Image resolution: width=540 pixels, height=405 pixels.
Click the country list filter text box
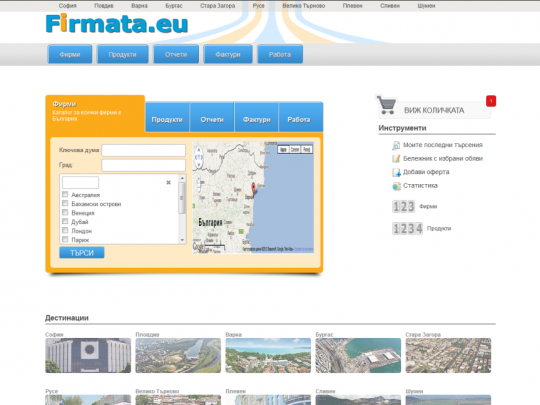pyautogui.click(x=81, y=182)
